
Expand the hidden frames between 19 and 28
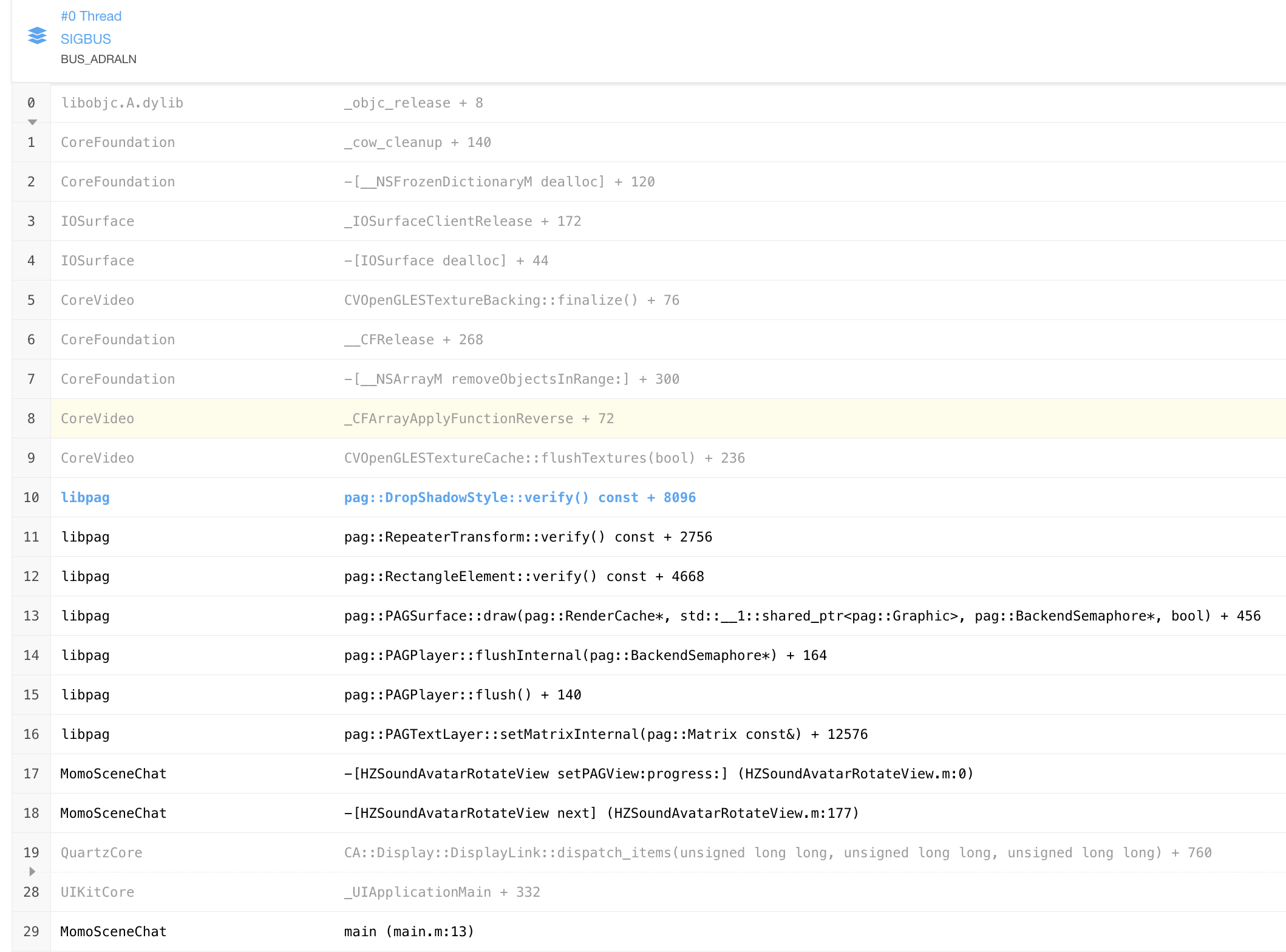(x=32, y=872)
